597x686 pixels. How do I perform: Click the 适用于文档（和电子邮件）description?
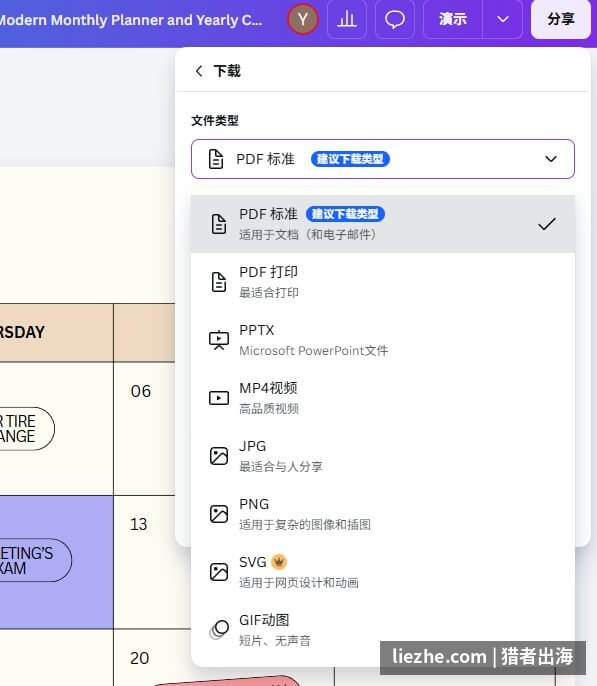click(308, 234)
